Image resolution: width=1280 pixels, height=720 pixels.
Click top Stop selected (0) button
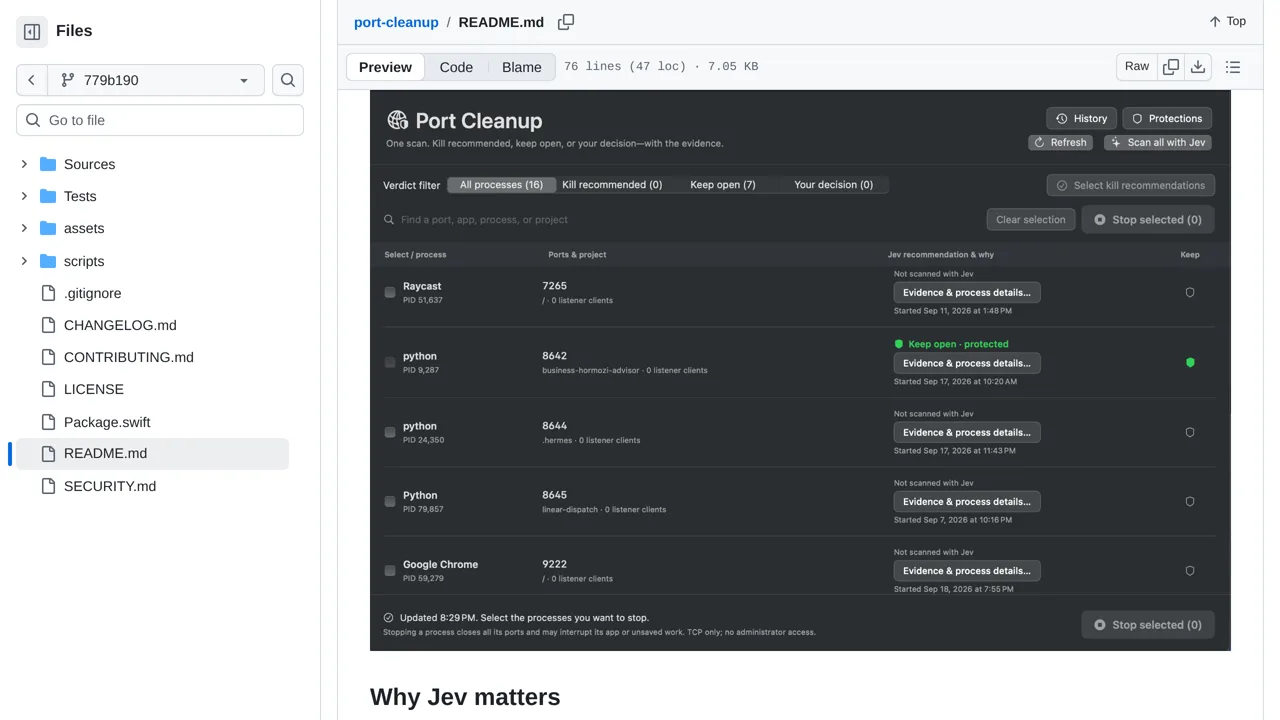click(x=1148, y=220)
